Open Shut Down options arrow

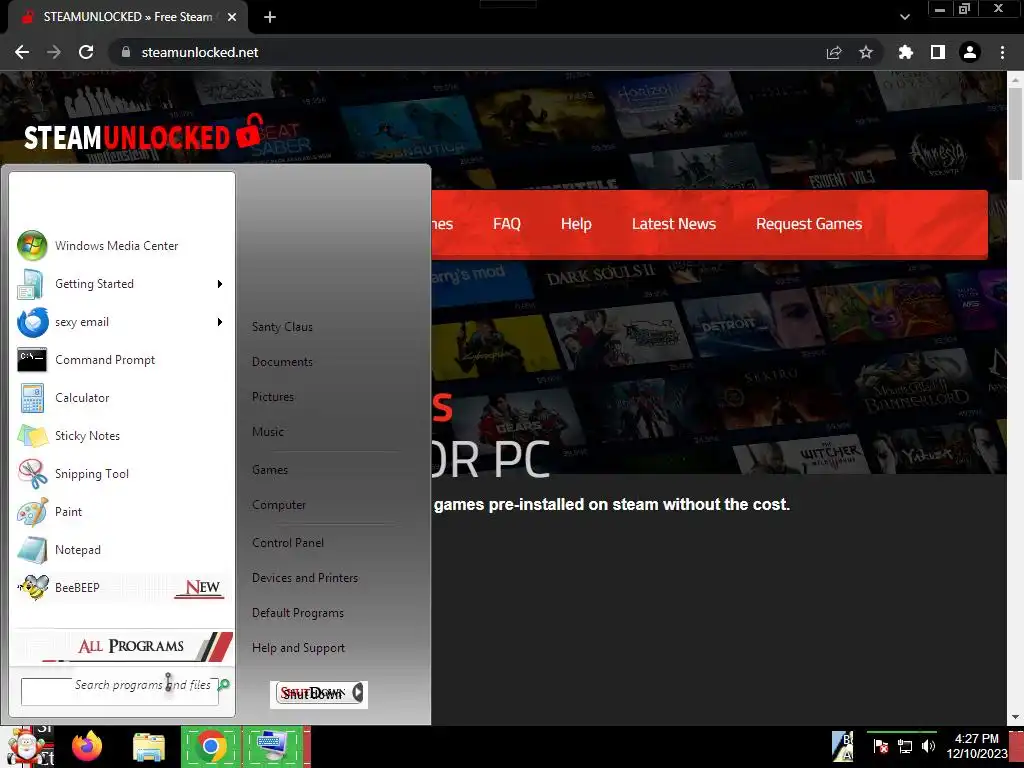(x=358, y=693)
